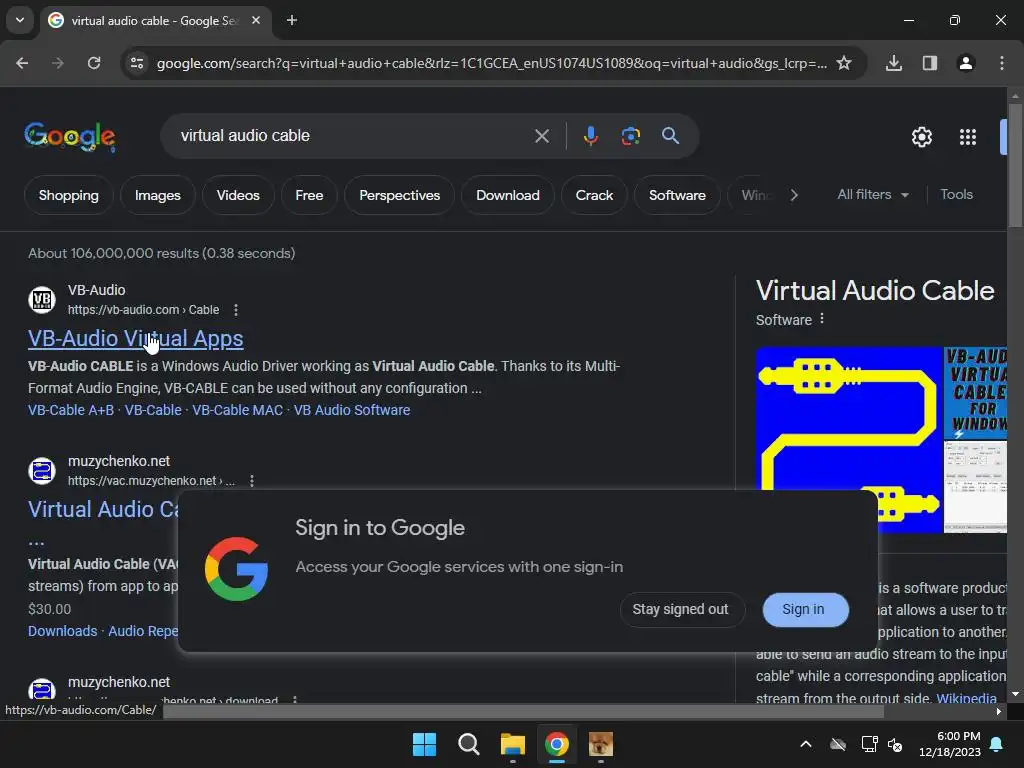Viewport: 1024px width, 768px height.
Task: Open Wikipedia link in knowledge panel
Action: (967, 697)
